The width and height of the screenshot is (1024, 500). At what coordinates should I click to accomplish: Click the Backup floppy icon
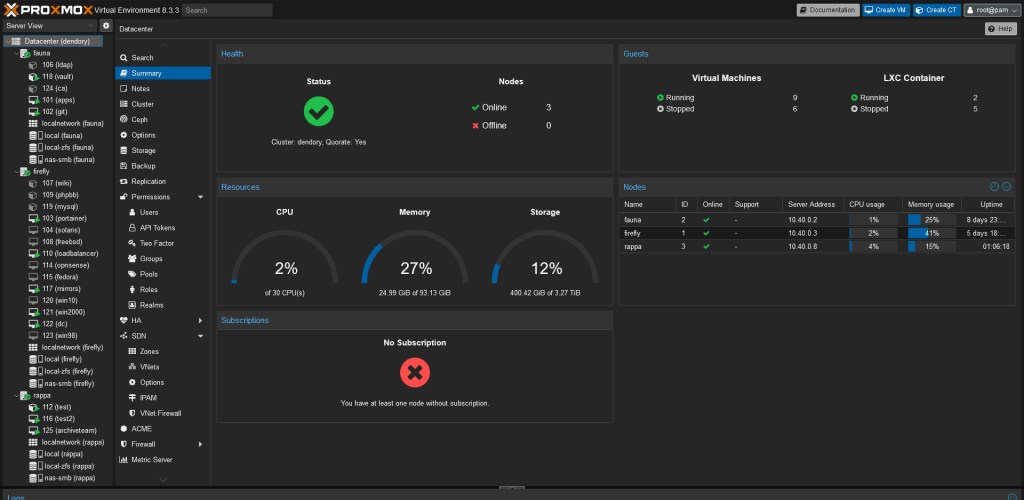124,166
